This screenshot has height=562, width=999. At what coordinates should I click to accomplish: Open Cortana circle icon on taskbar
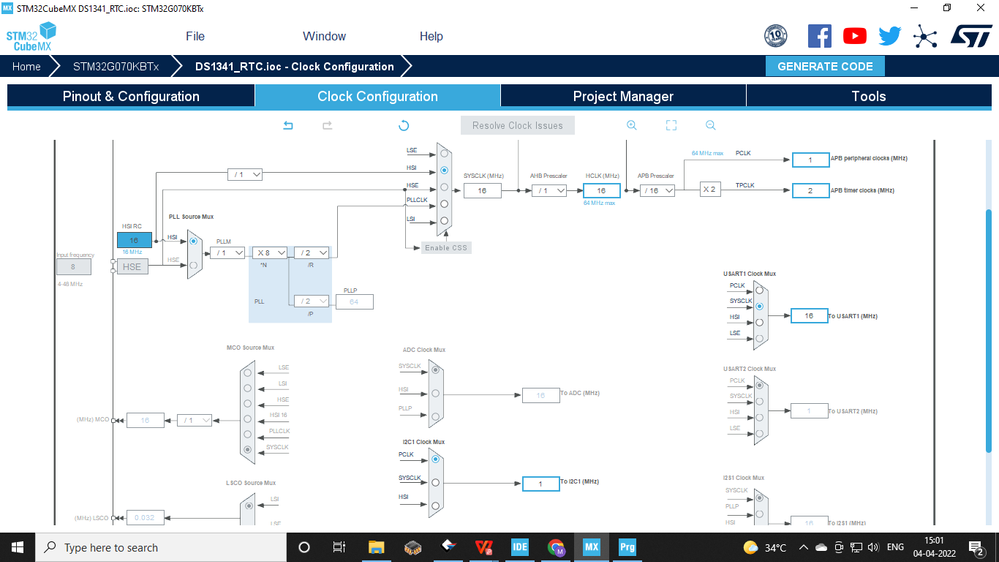tap(304, 547)
